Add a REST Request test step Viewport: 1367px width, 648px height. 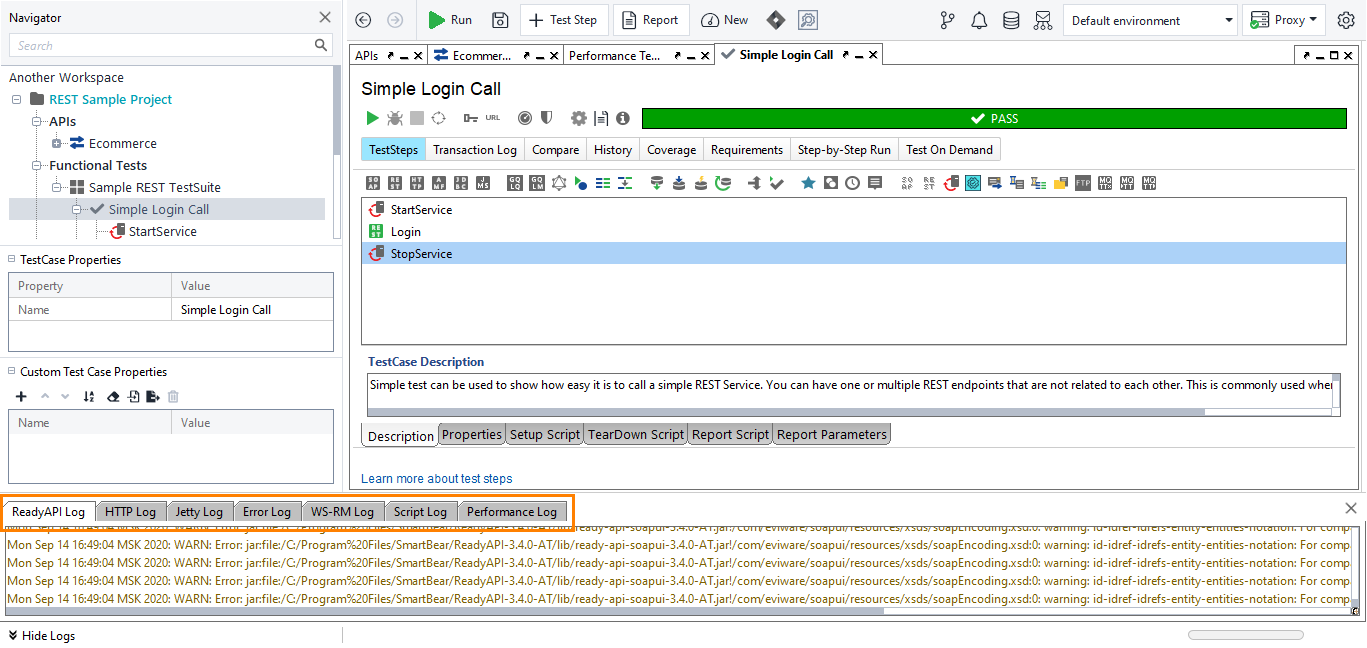(x=394, y=183)
